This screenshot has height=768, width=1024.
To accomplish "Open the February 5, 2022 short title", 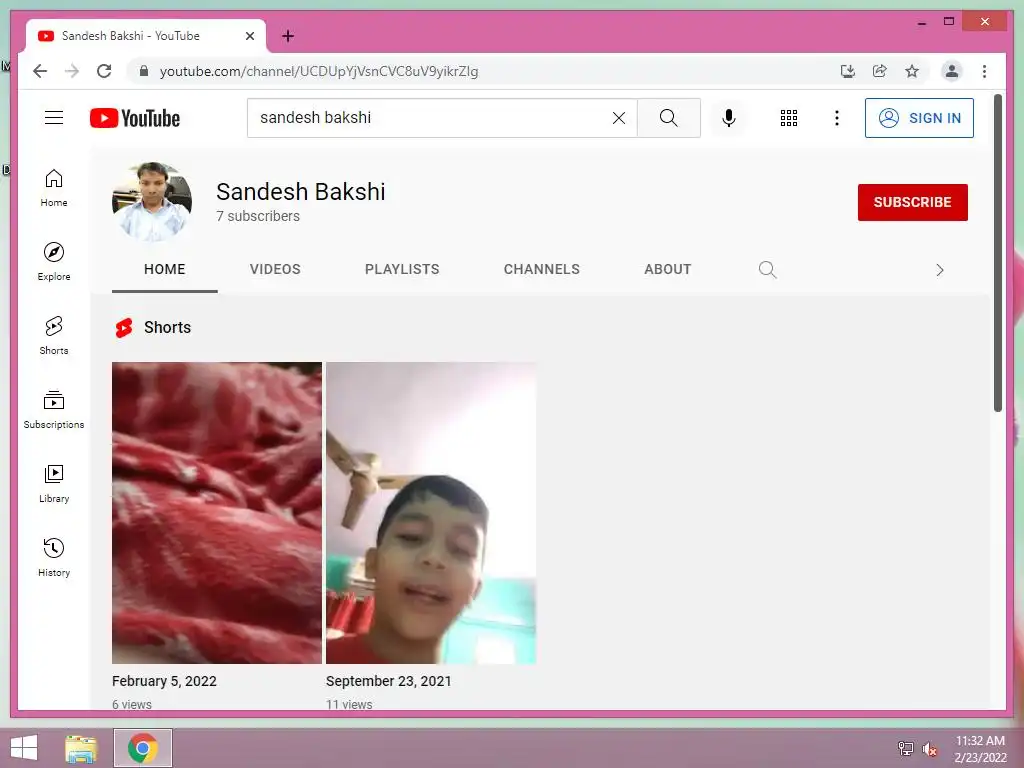I will click(x=164, y=680).
